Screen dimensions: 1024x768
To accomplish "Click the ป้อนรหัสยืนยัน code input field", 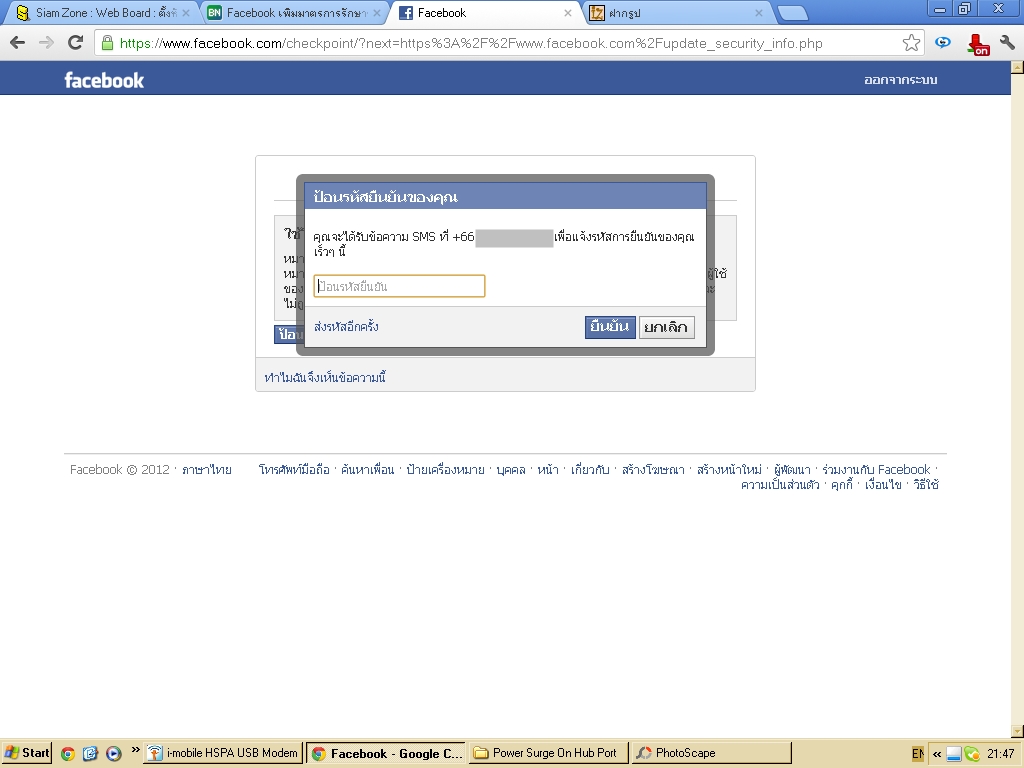I will point(399,286).
